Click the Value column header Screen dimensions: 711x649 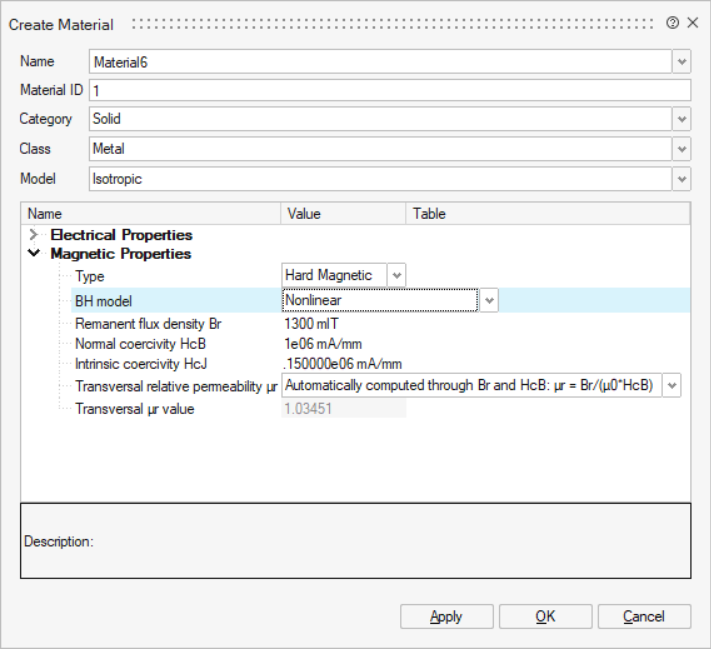[304, 213]
